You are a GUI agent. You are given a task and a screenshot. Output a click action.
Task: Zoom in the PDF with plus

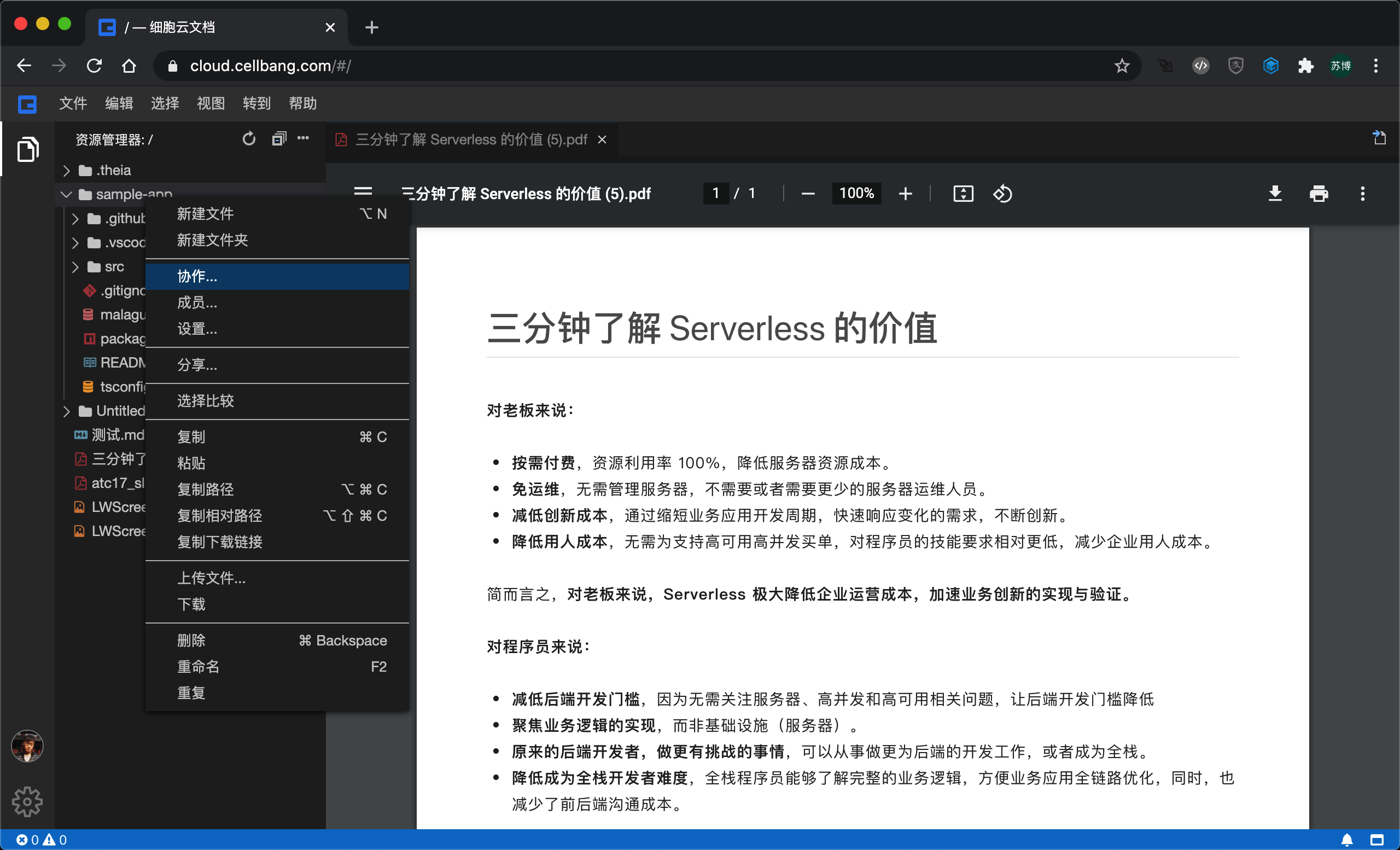click(x=905, y=194)
